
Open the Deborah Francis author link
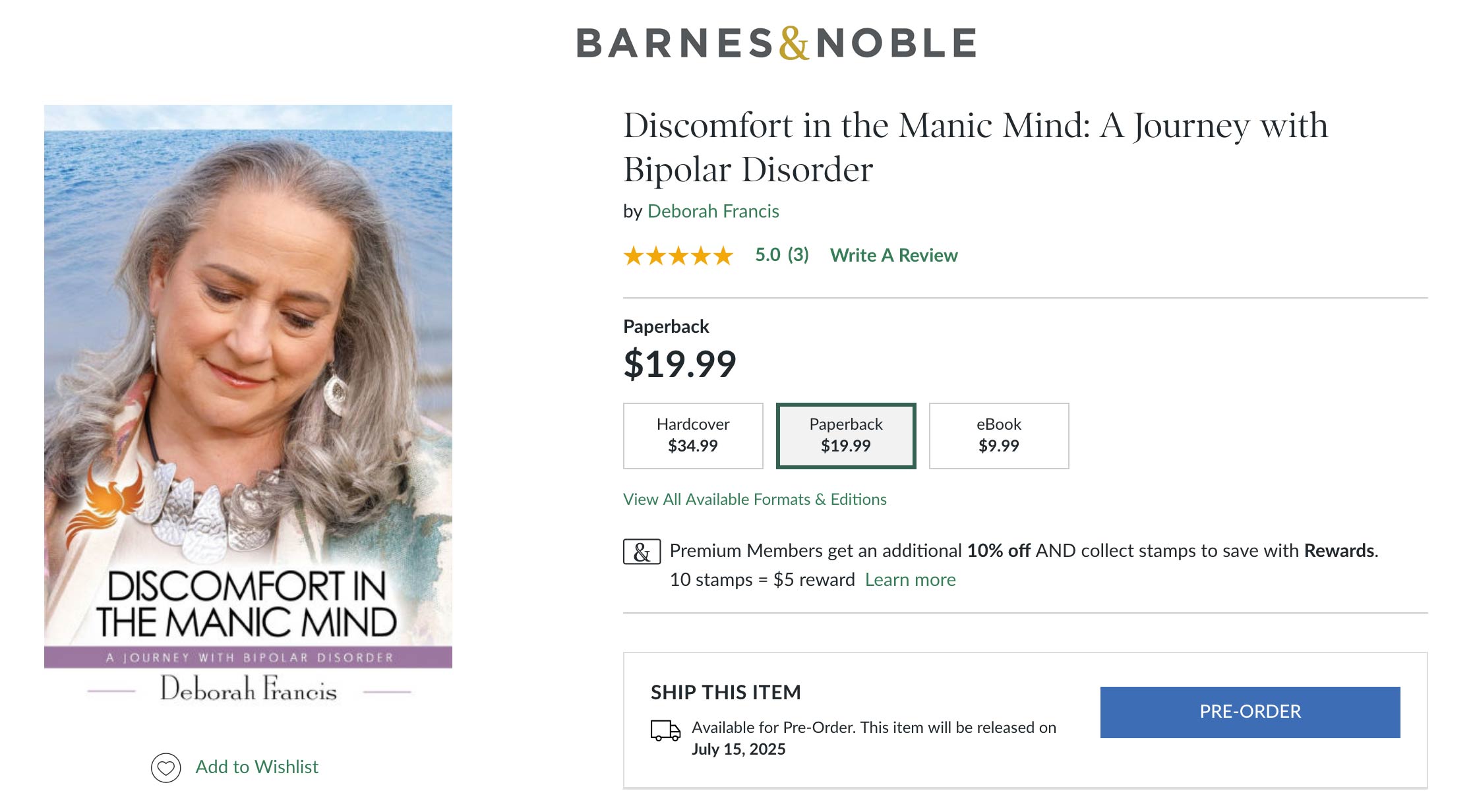point(713,212)
